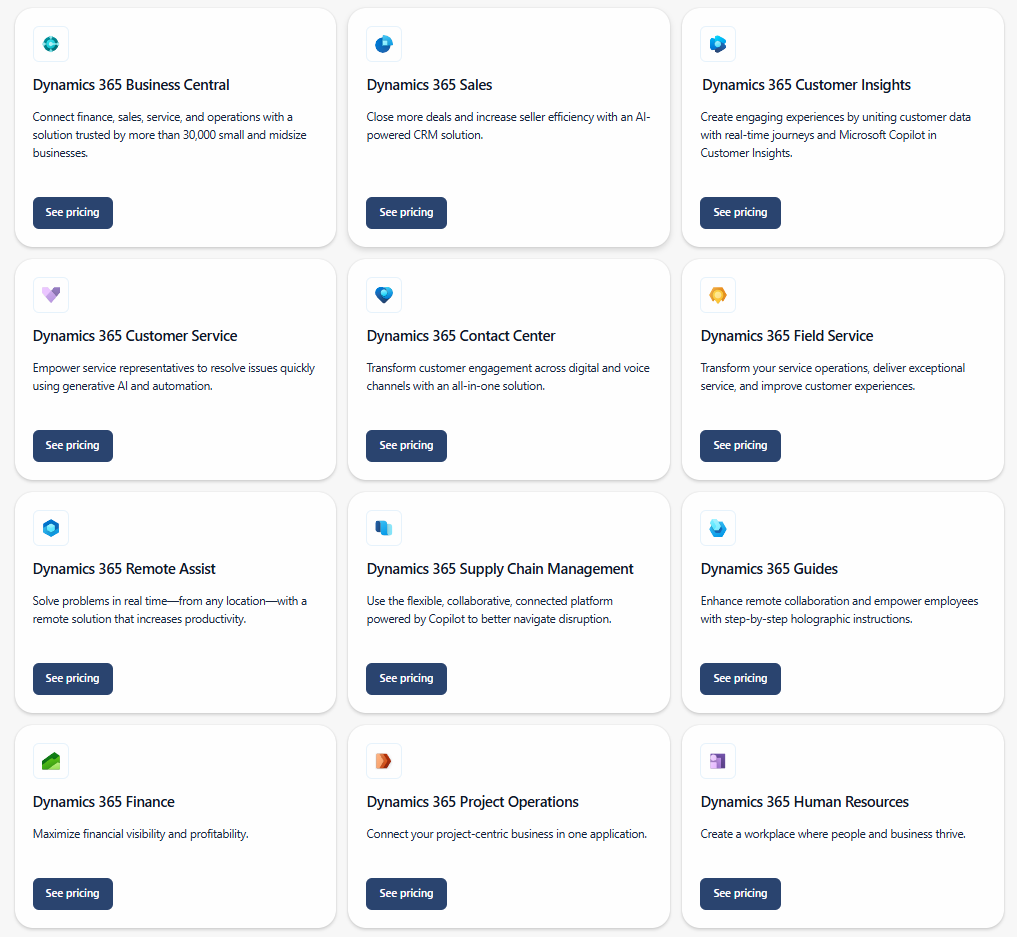
Task: Select the Dynamics 365 Project Operations icon
Action: coord(384,761)
